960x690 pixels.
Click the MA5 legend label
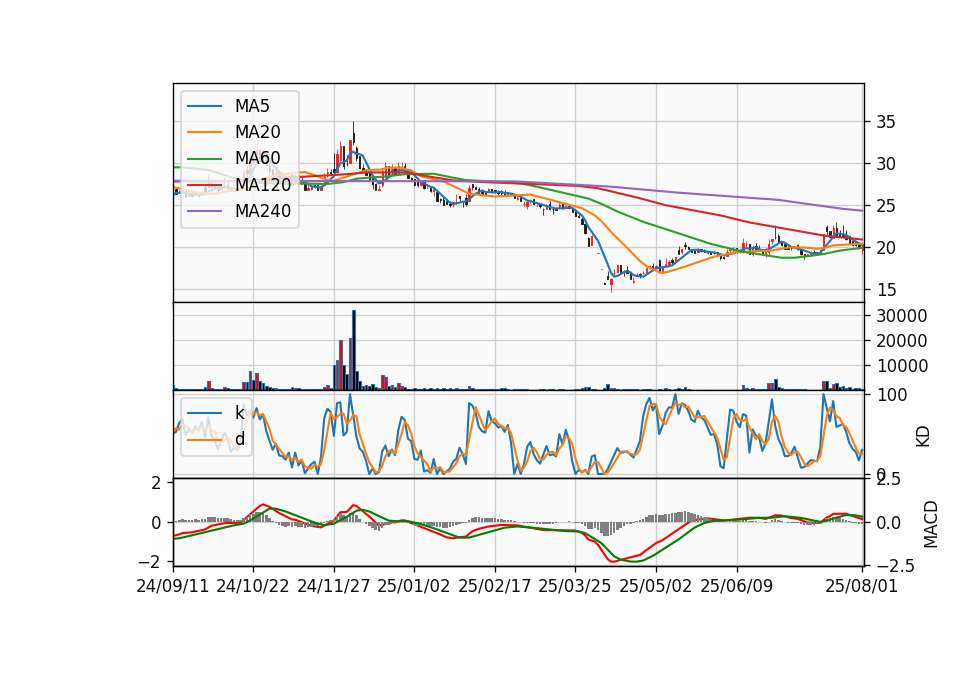coord(252,106)
